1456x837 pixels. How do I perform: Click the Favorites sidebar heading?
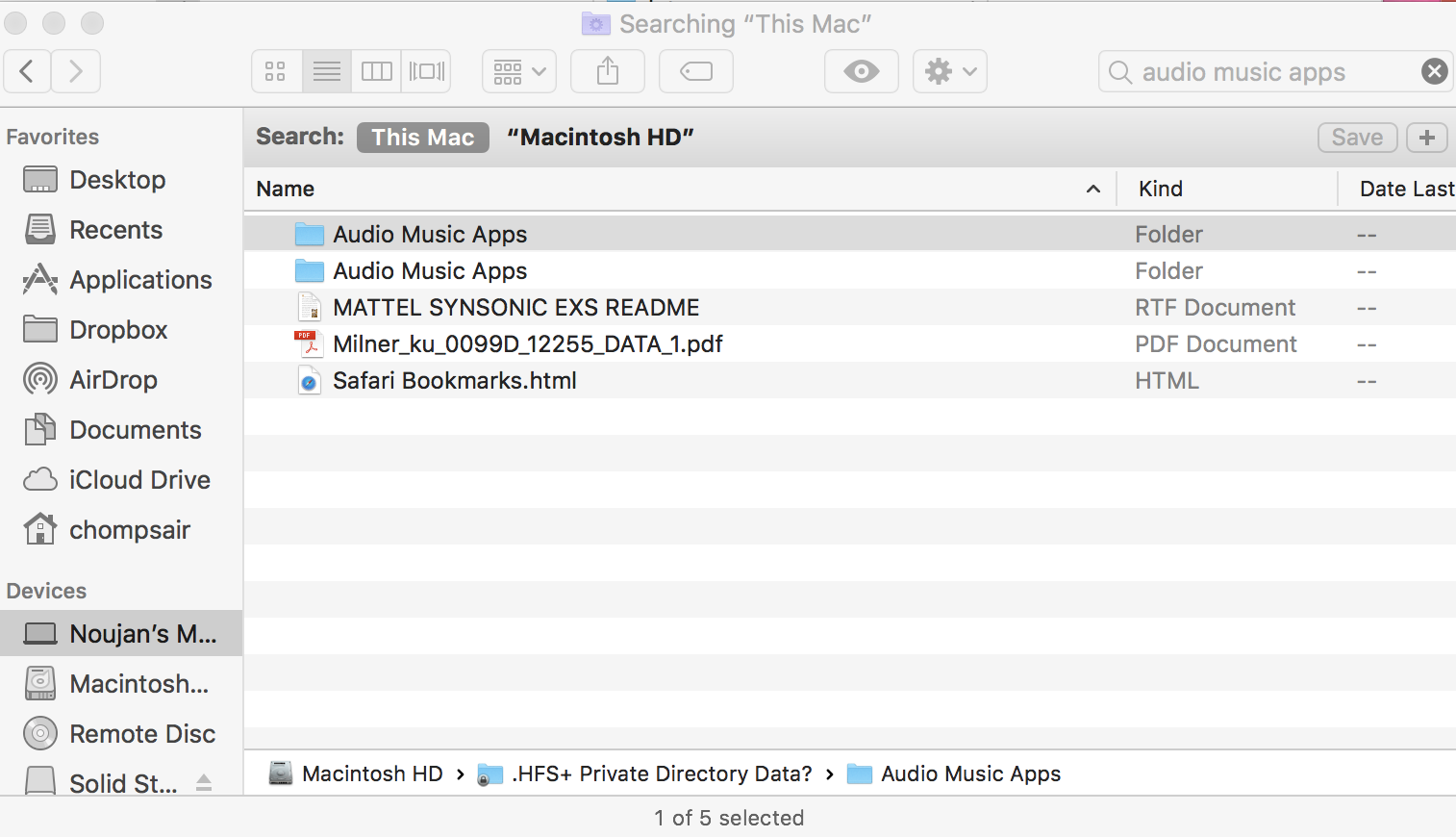point(53,137)
